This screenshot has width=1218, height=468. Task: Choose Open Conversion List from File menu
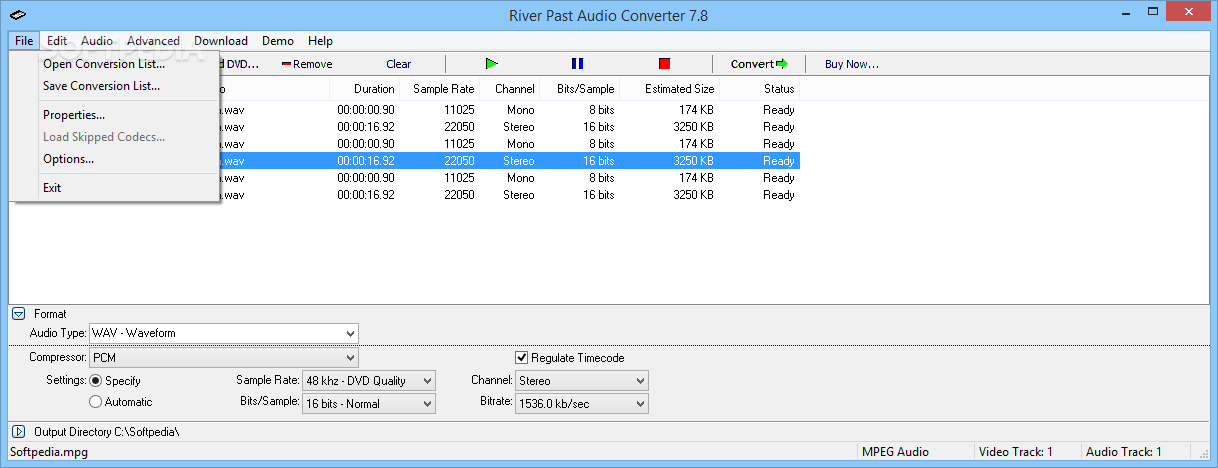pyautogui.click(x=114, y=64)
